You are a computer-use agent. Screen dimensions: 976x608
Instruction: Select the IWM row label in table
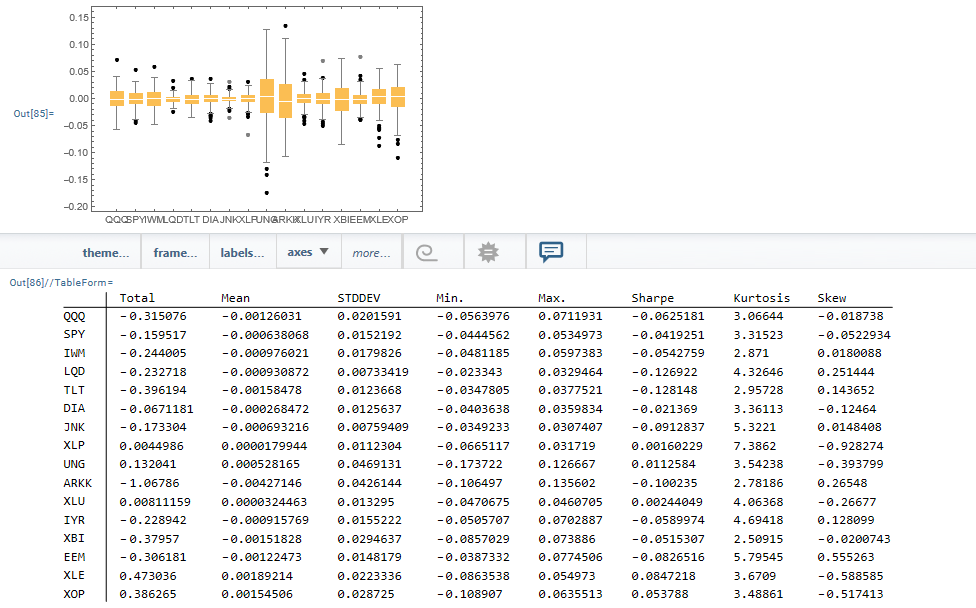(74, 353)
